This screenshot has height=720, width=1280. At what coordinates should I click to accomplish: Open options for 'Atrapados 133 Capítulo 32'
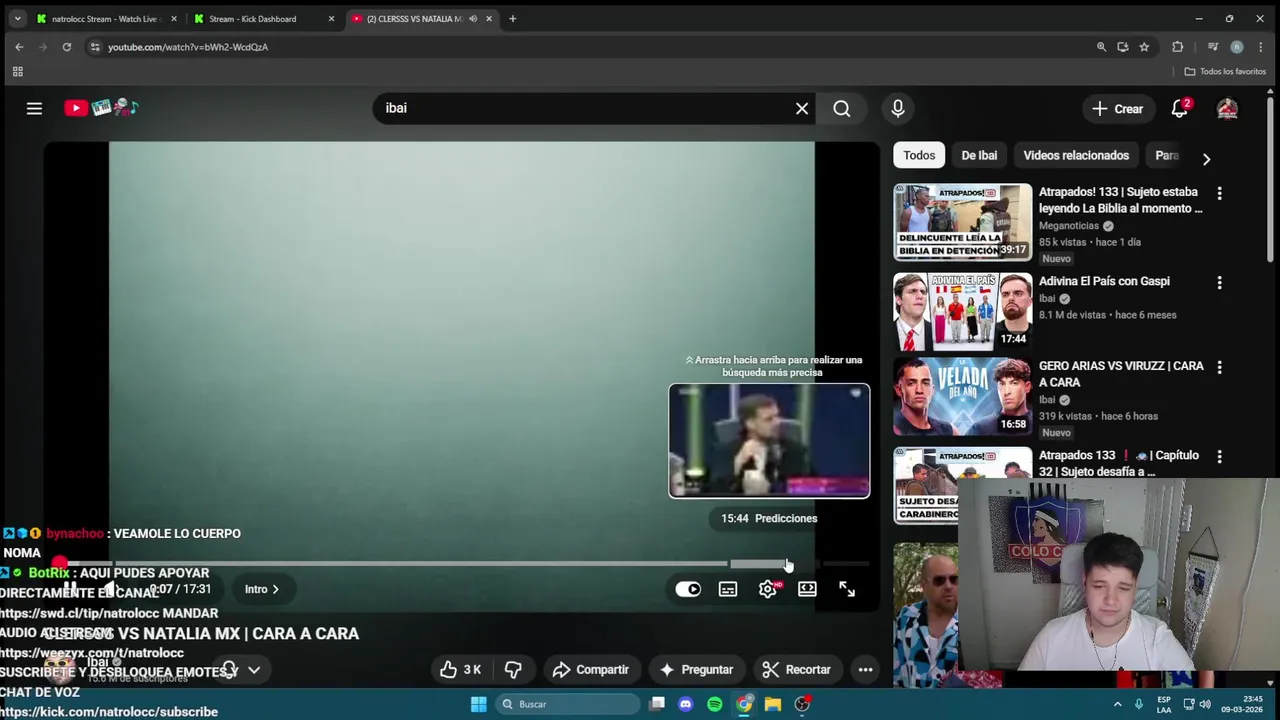[x=1219, y=457]
